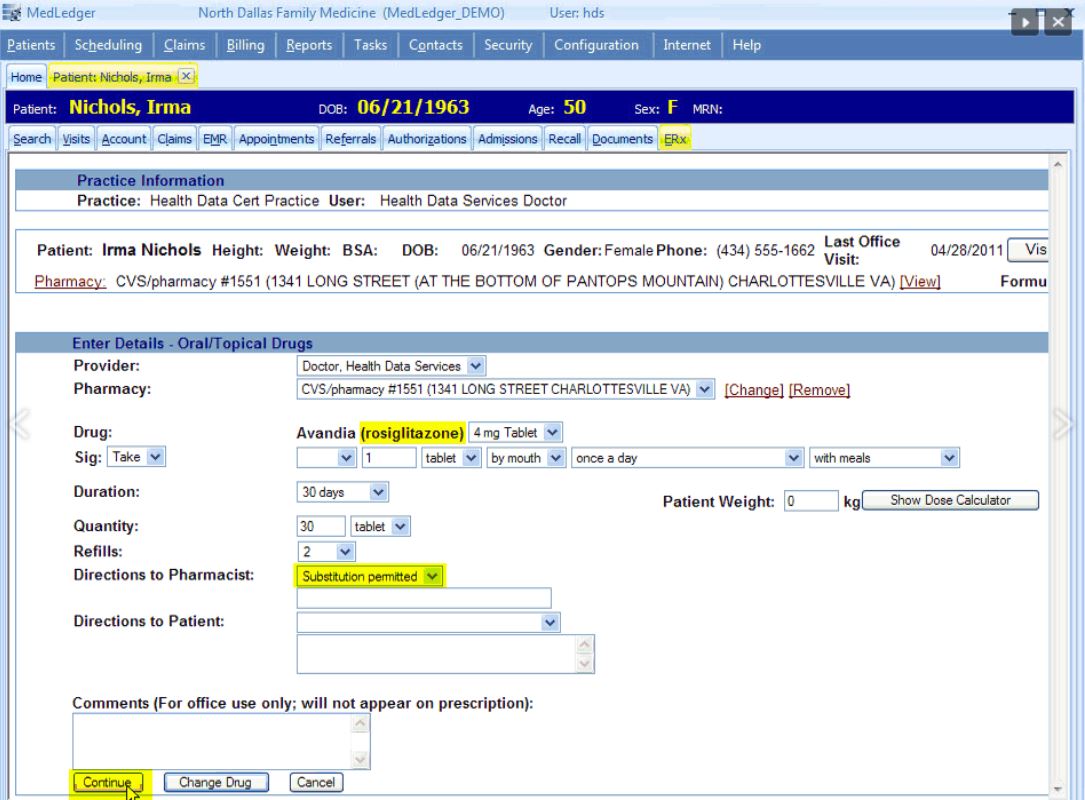Click the Sig dose amount field
Image resolution: width=1085 pixels, height=800 pixels.
click(x=389, y=457)
